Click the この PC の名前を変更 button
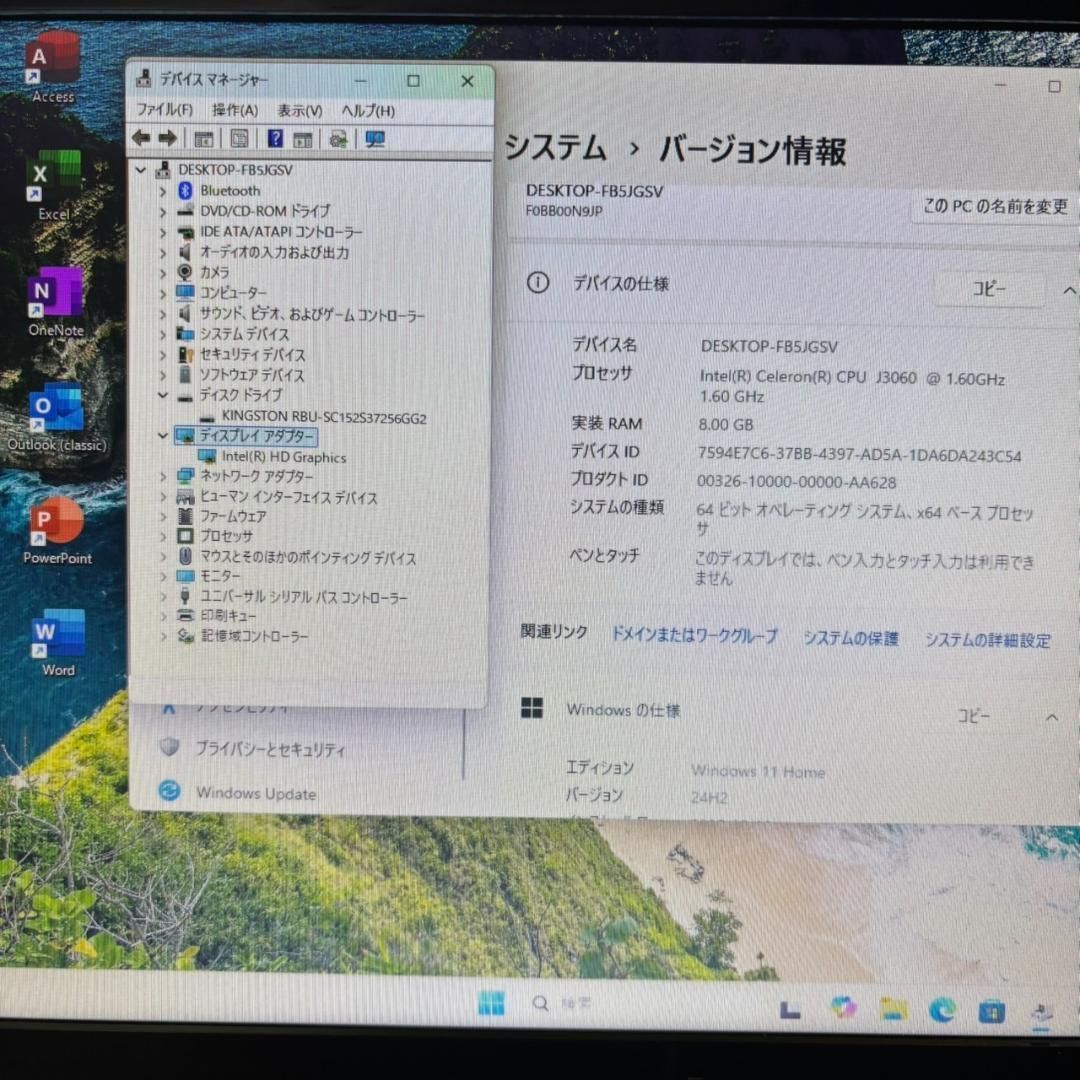 (994, 207)
